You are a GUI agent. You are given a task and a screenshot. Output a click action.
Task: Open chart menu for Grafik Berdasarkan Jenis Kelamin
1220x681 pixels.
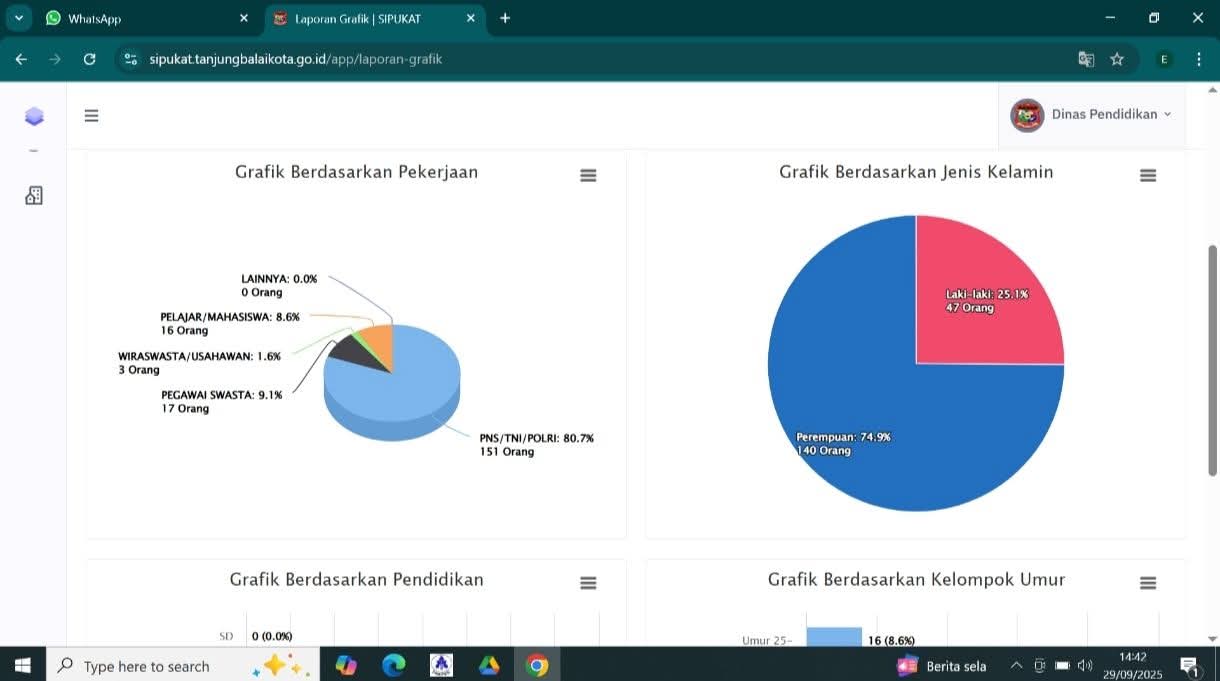coord(1148,176)
